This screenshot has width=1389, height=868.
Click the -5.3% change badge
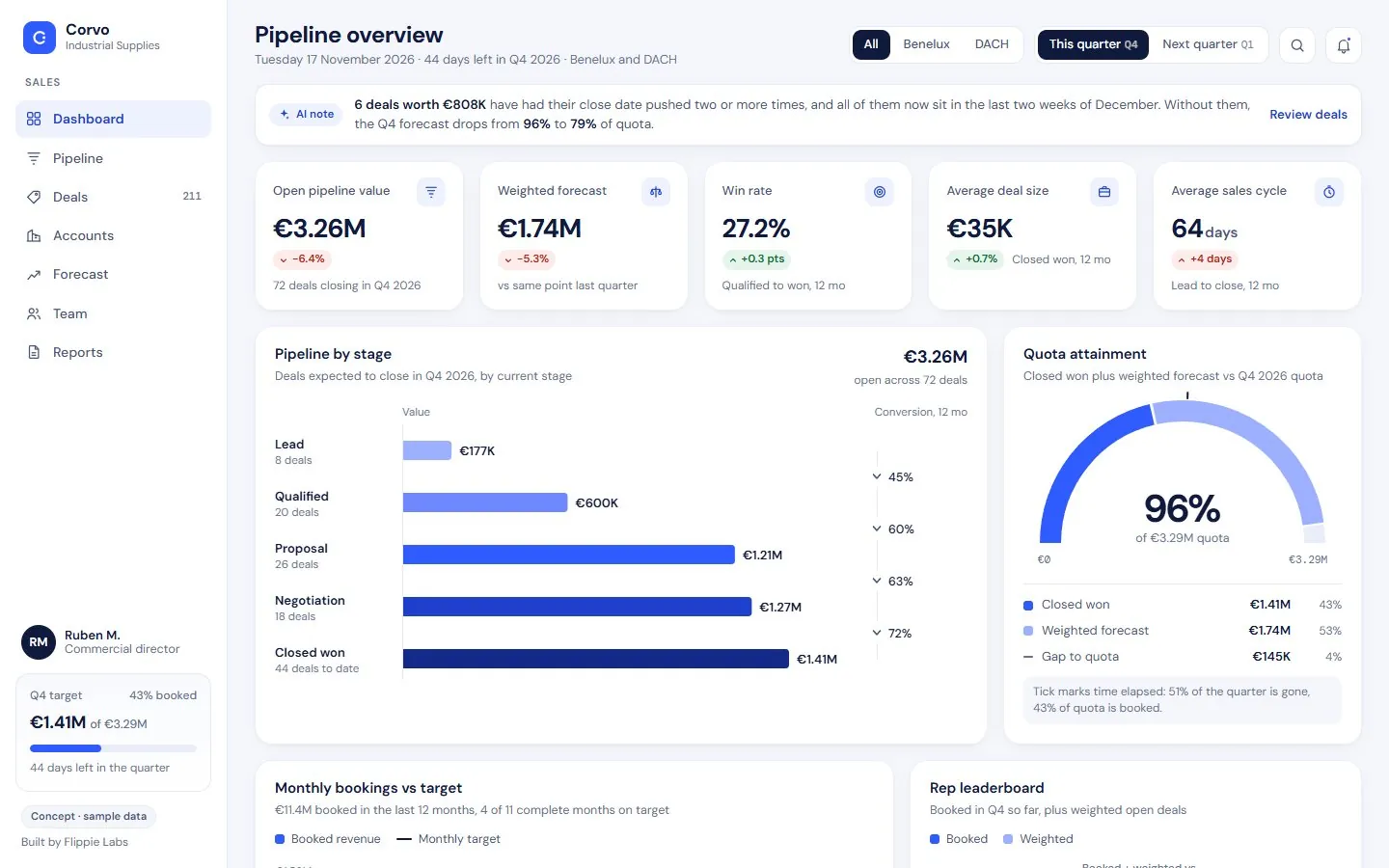[x=527, y=259]
